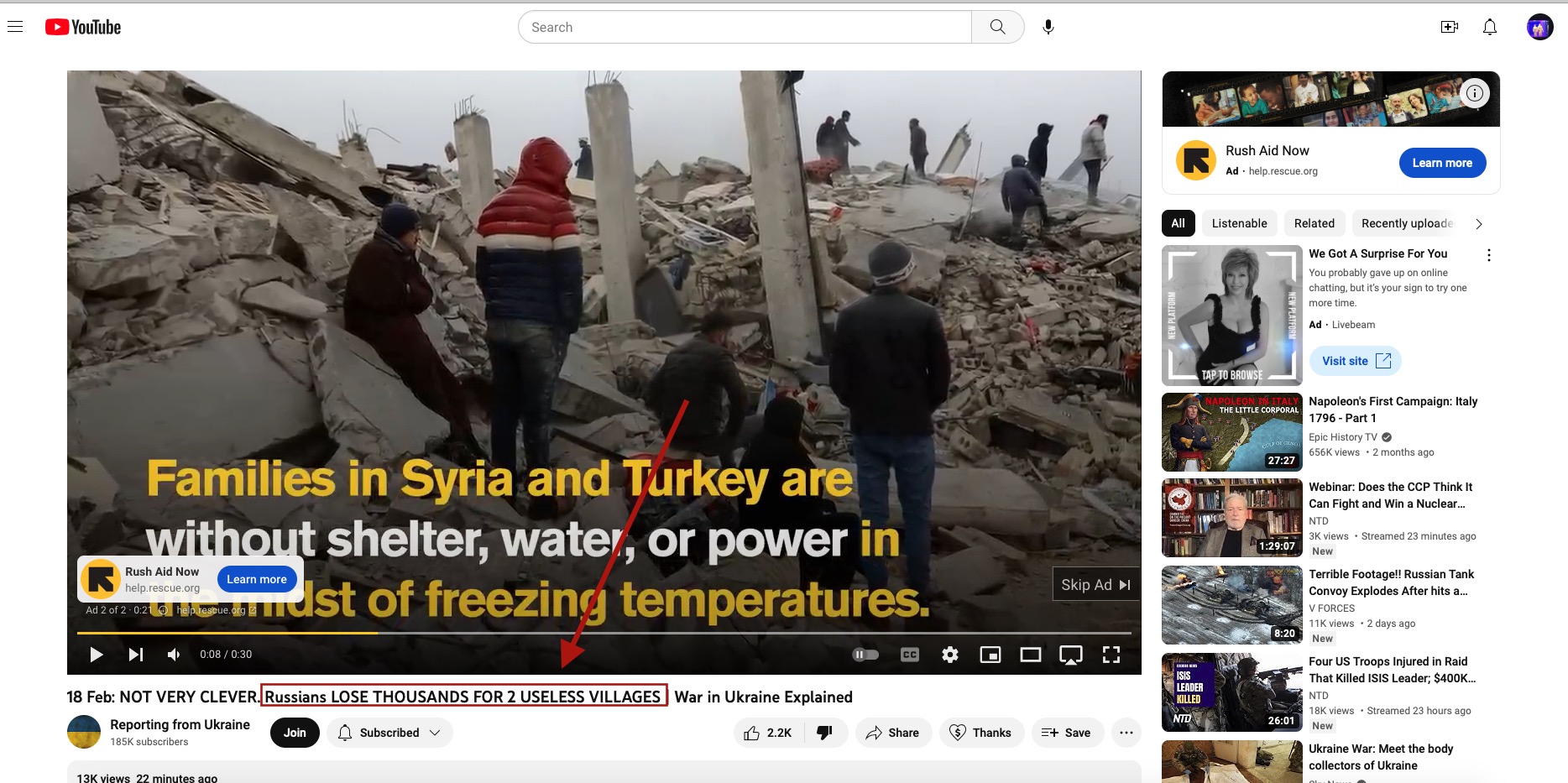Share the video
The height and width of the screenshot is (783, 1568).
tap(893, 733)
